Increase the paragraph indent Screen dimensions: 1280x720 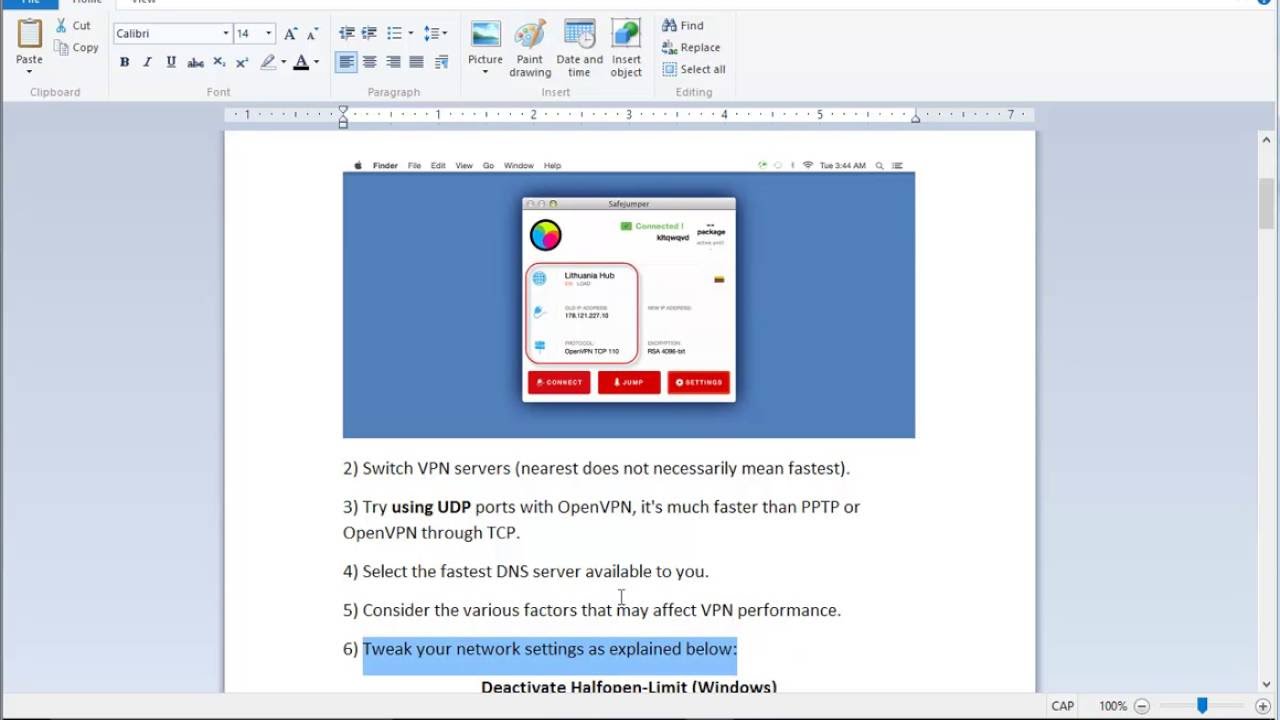tap(369, 33)
